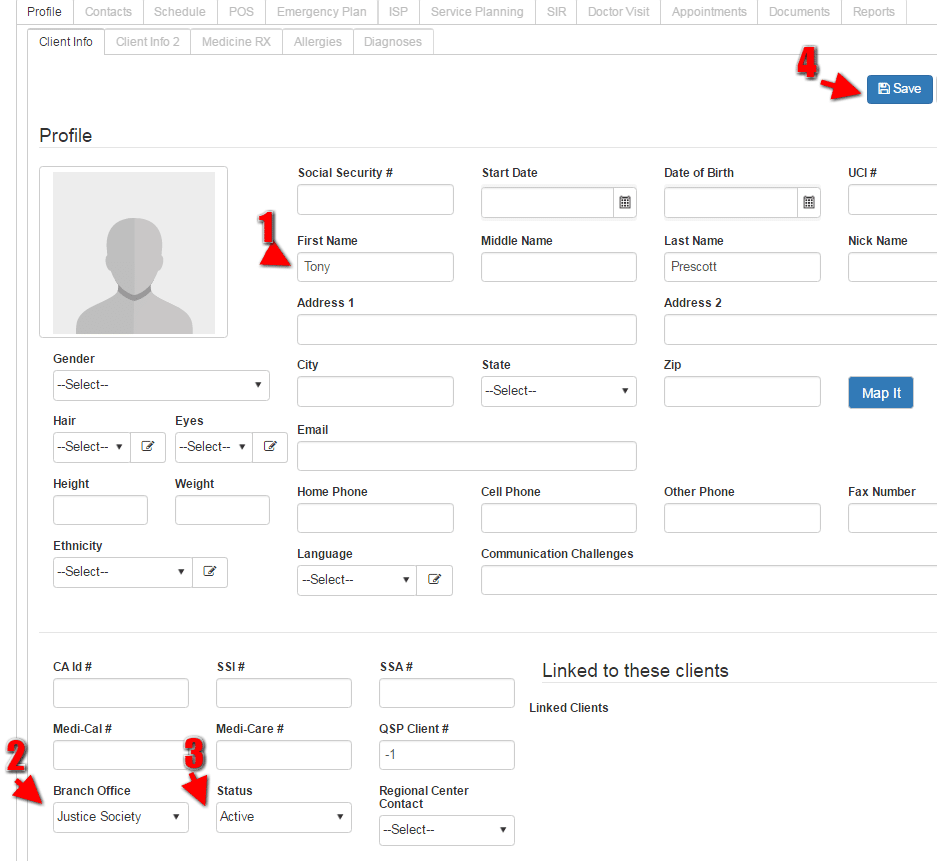937x861 pixels.
Task: Switch to the Allergies tab
Action: (317, 42)
